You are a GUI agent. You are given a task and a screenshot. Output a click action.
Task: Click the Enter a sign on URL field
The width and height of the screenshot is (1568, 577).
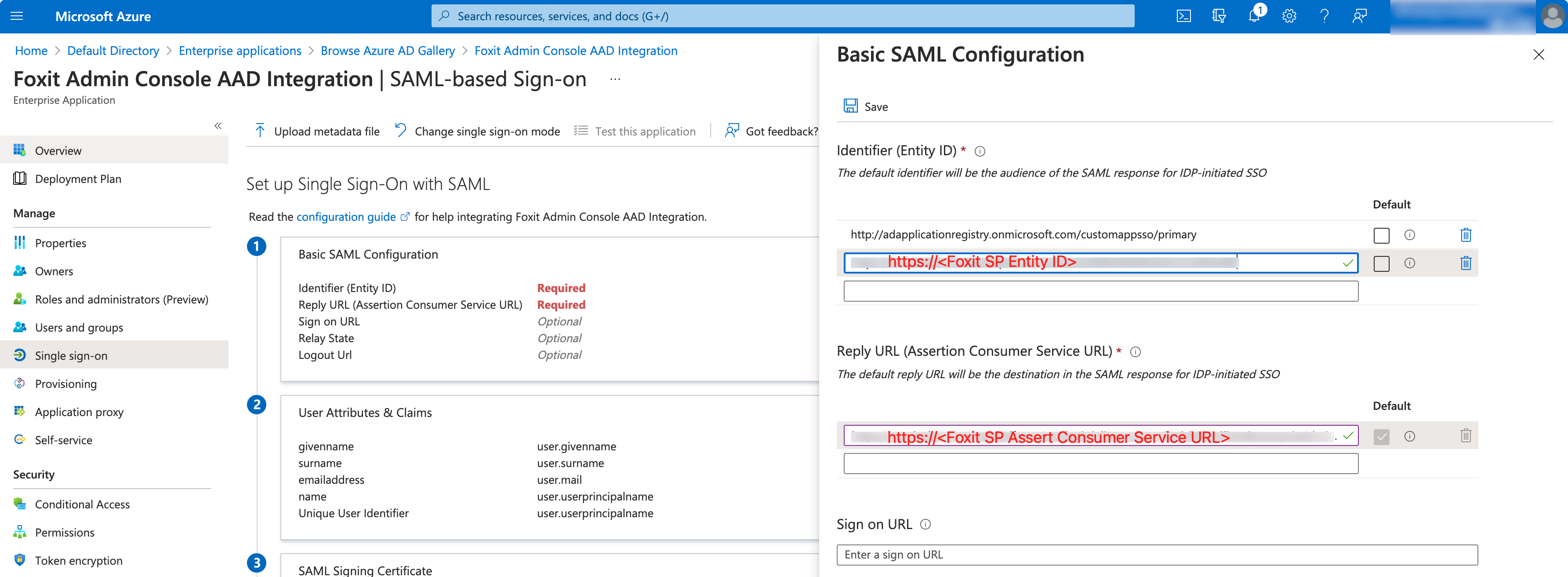tap(1157, 555)
